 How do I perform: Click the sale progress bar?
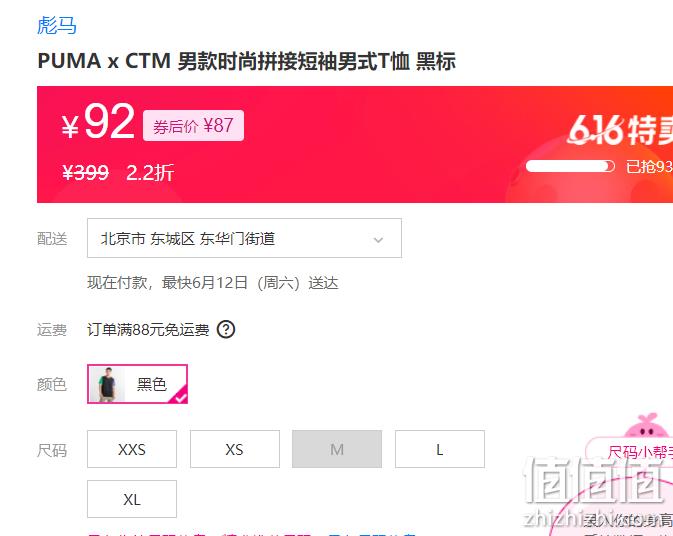570,166
